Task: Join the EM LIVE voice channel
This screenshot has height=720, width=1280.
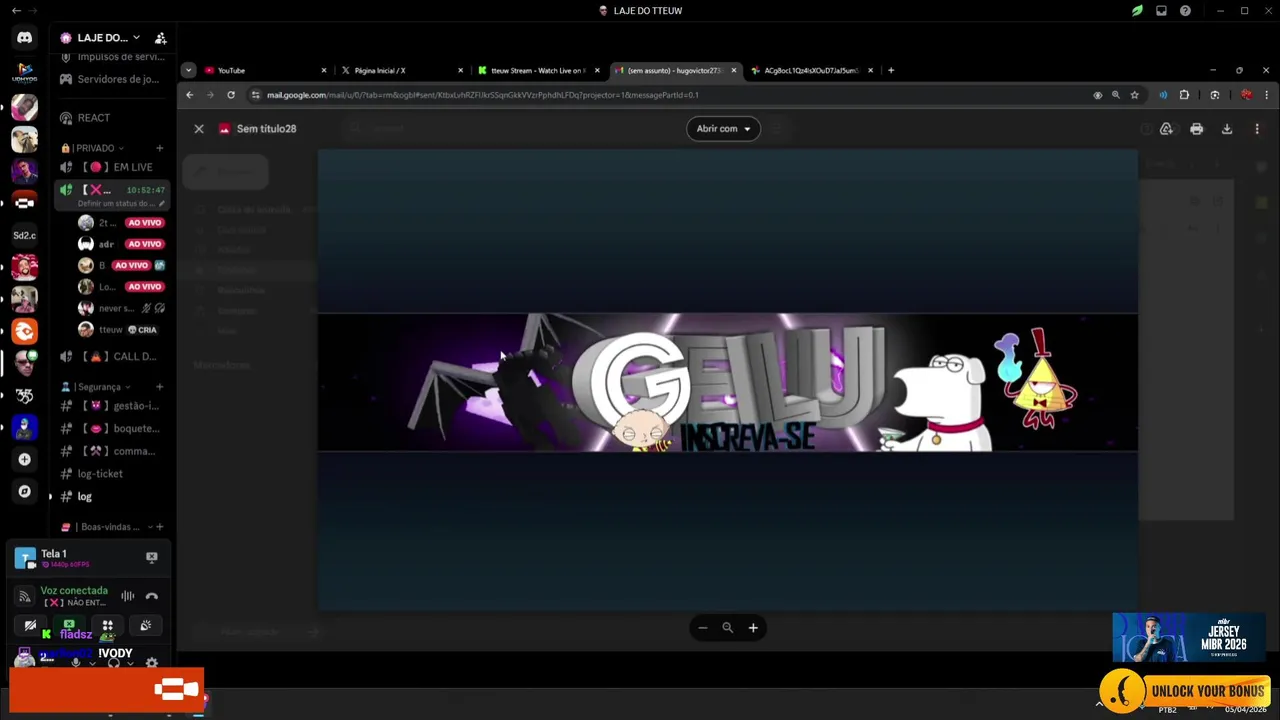Action: coord(109,167)
